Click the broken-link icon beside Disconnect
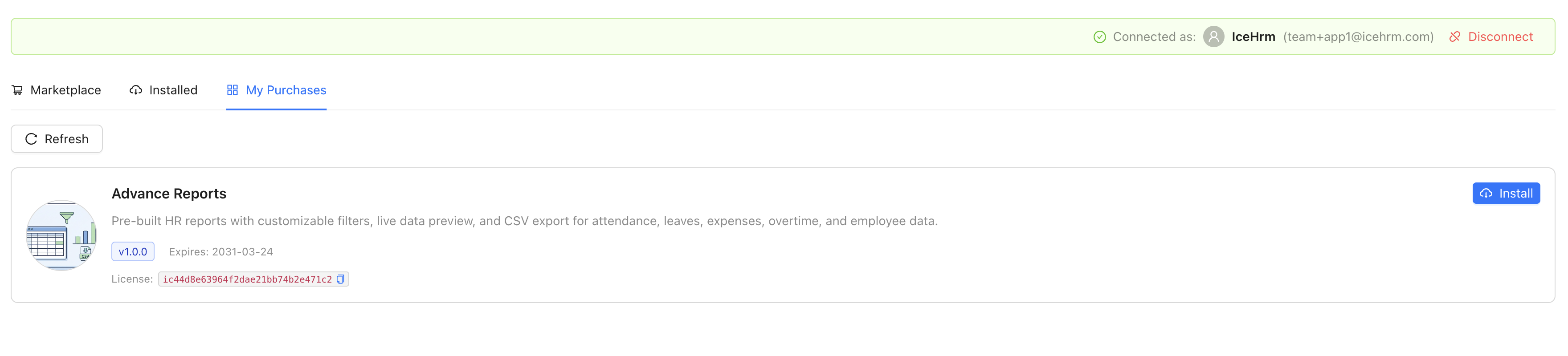Viewport: 1568px width, 356px height. coord(1455,37)
